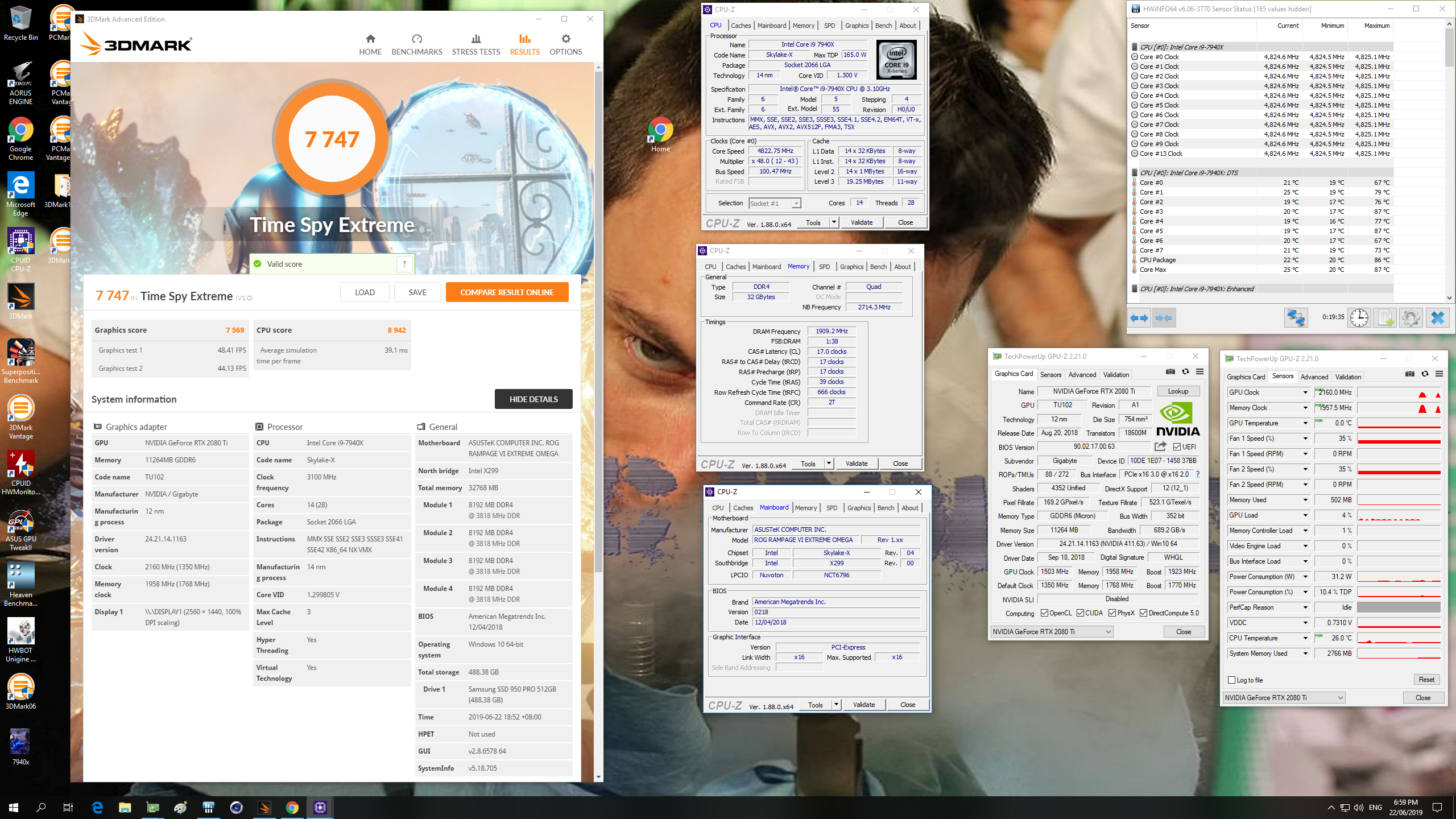The image size is (1456, 819).
Task: Open the GPU Clock sensor dropdown in GPU-Z
Action: (1305, 392)
